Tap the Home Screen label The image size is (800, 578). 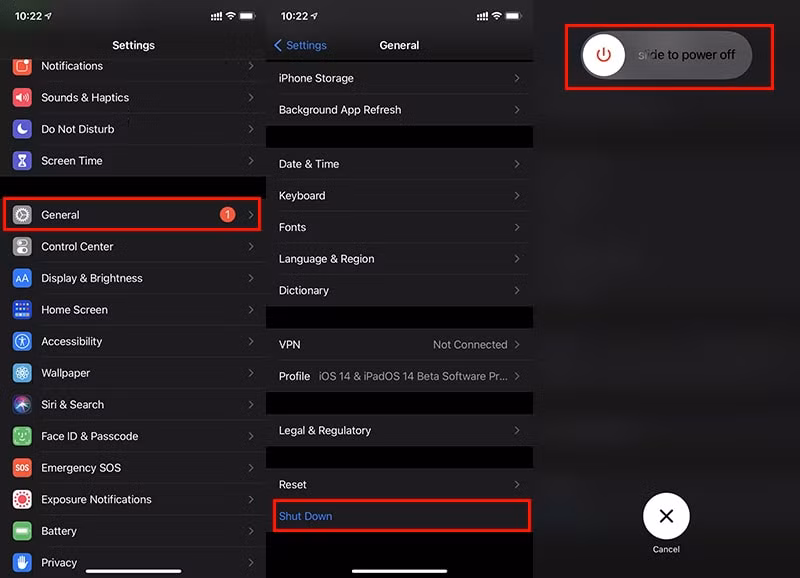tap(74, 310)
